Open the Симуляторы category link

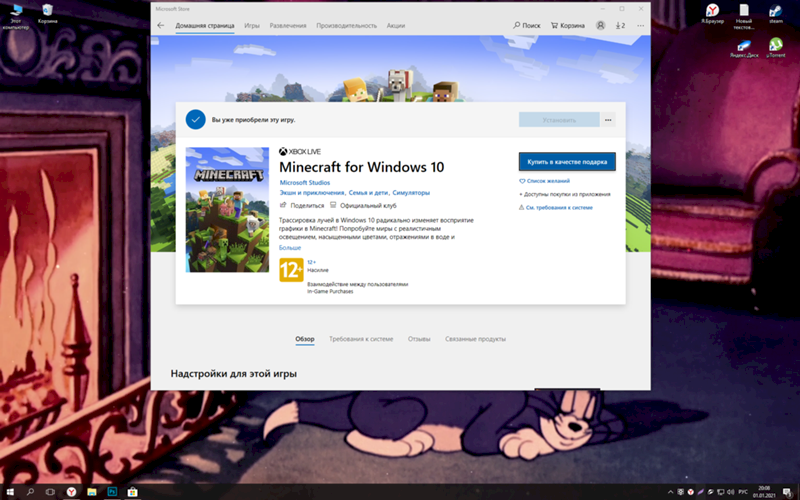coord(411,193)
